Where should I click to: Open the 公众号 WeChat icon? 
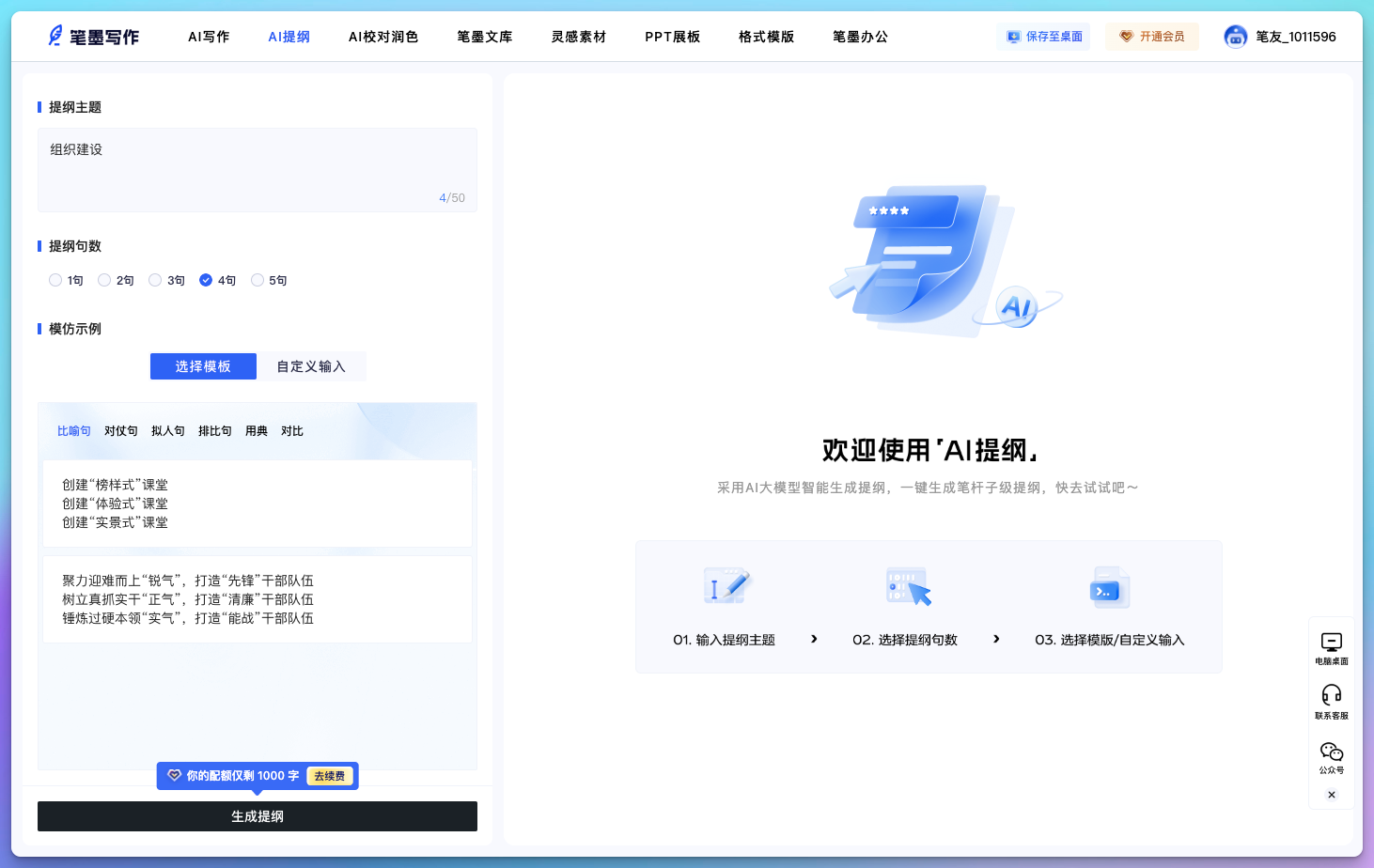pyautogui.click(x=1331, y=752)
